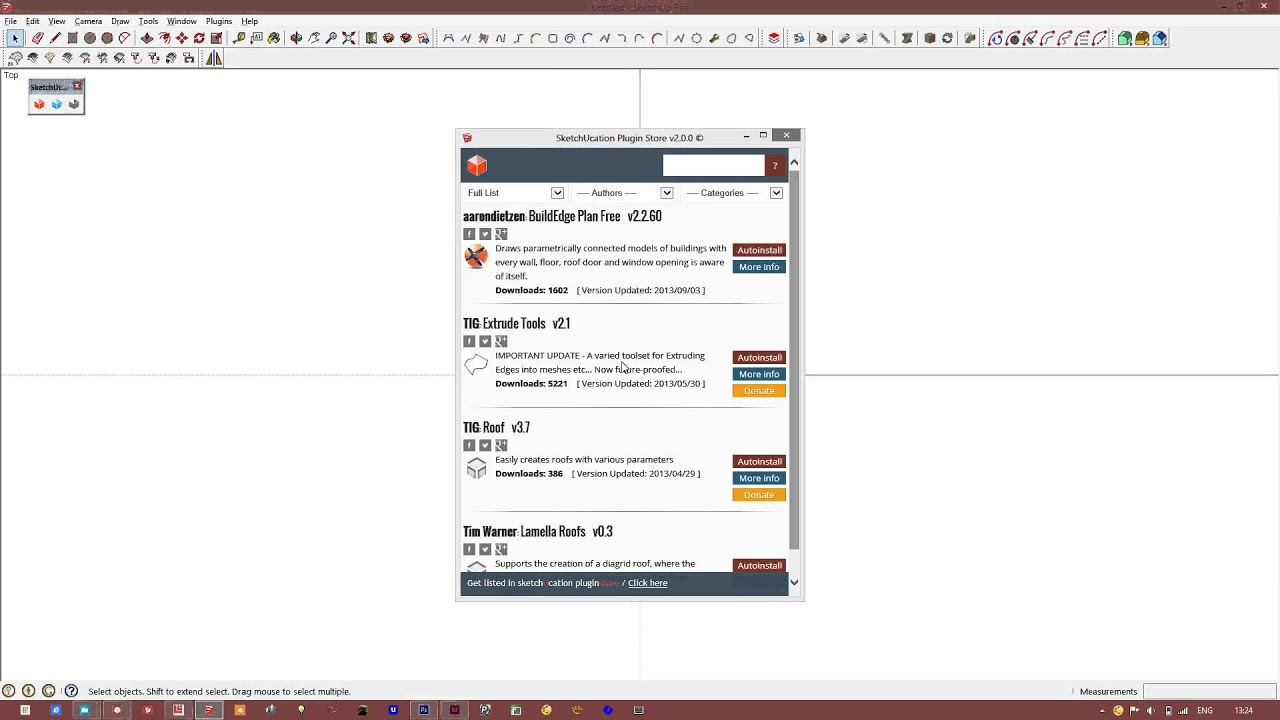
Task: Open the SketchUcation layers stack icon
Action: pos(774,38)
